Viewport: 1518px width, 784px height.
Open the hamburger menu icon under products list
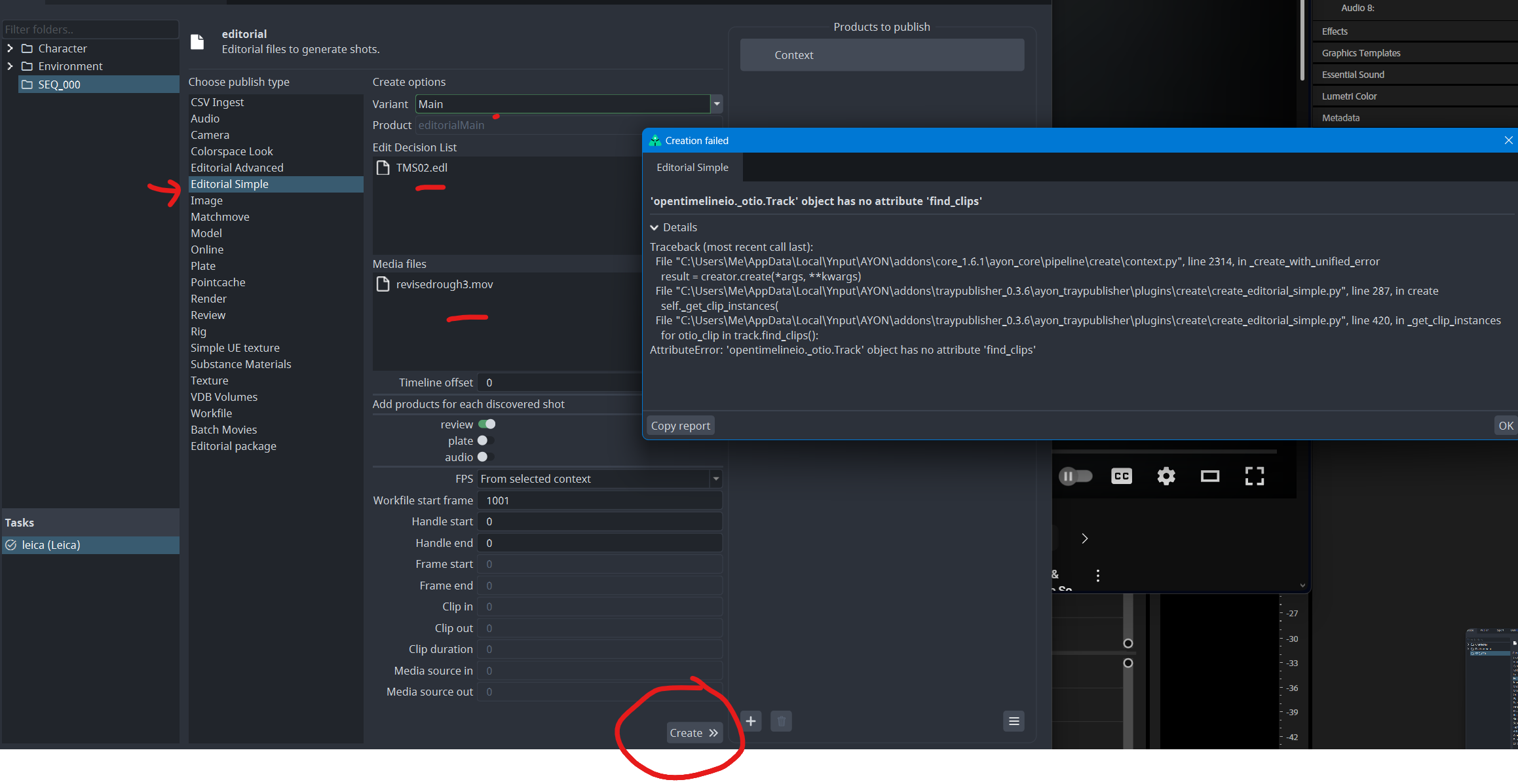(1014, 721)
